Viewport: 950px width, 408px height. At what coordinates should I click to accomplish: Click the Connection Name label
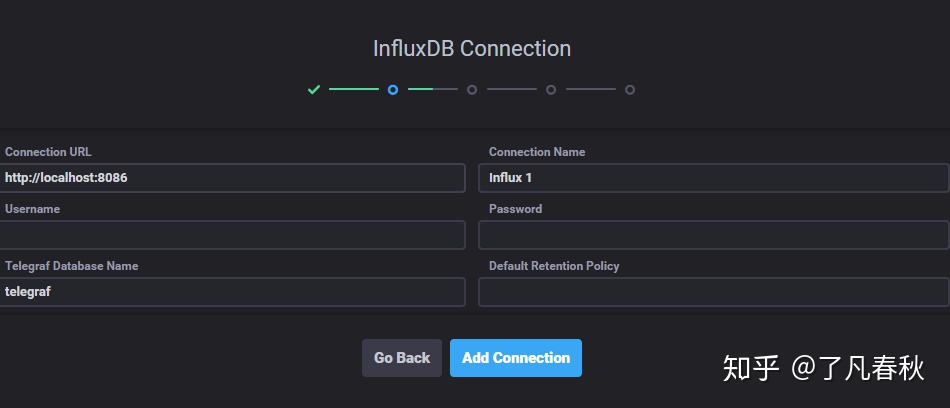click(537, 152)
